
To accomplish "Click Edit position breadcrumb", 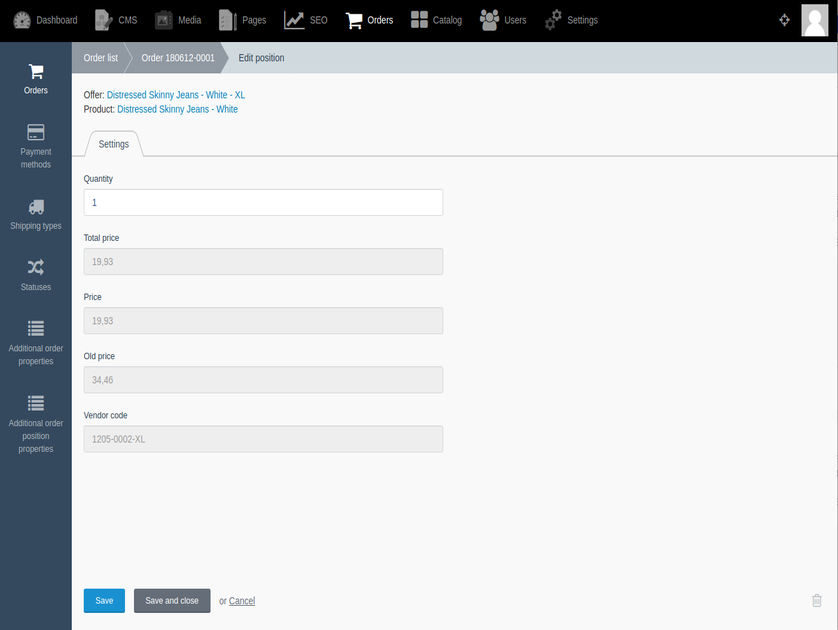I will pos(261,58).
